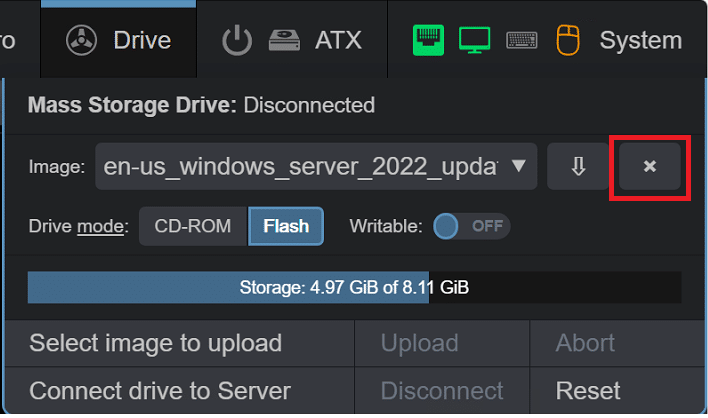Click the green monitor status icon
708x418 pixels.
[475, 40]
